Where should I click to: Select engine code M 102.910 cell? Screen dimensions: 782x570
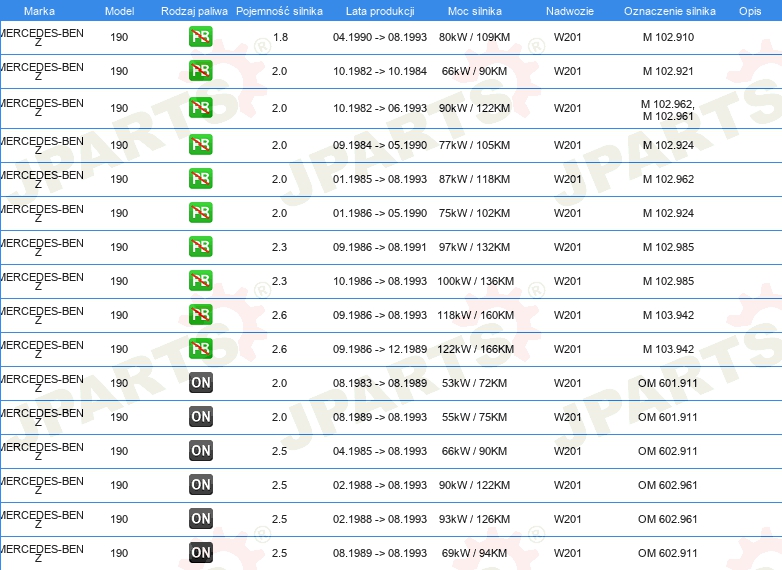point(668,37)
